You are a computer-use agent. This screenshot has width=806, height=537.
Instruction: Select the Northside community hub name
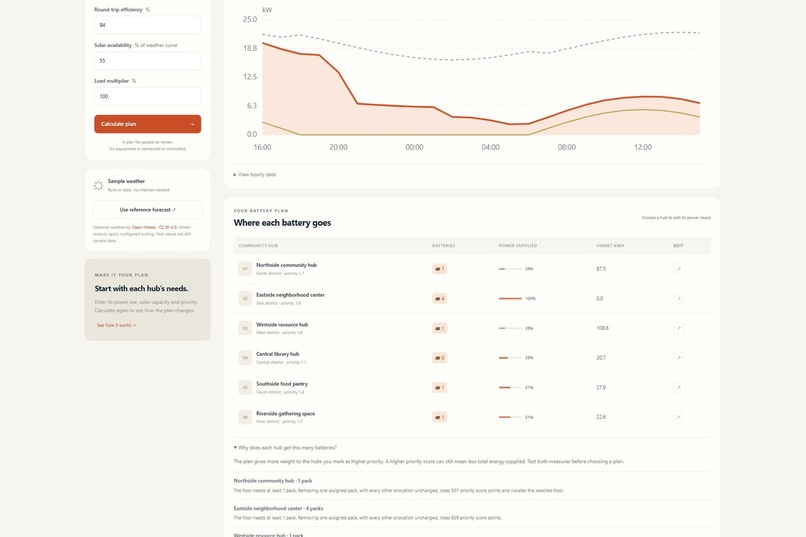pyautogui.click(x=286, y=265)
